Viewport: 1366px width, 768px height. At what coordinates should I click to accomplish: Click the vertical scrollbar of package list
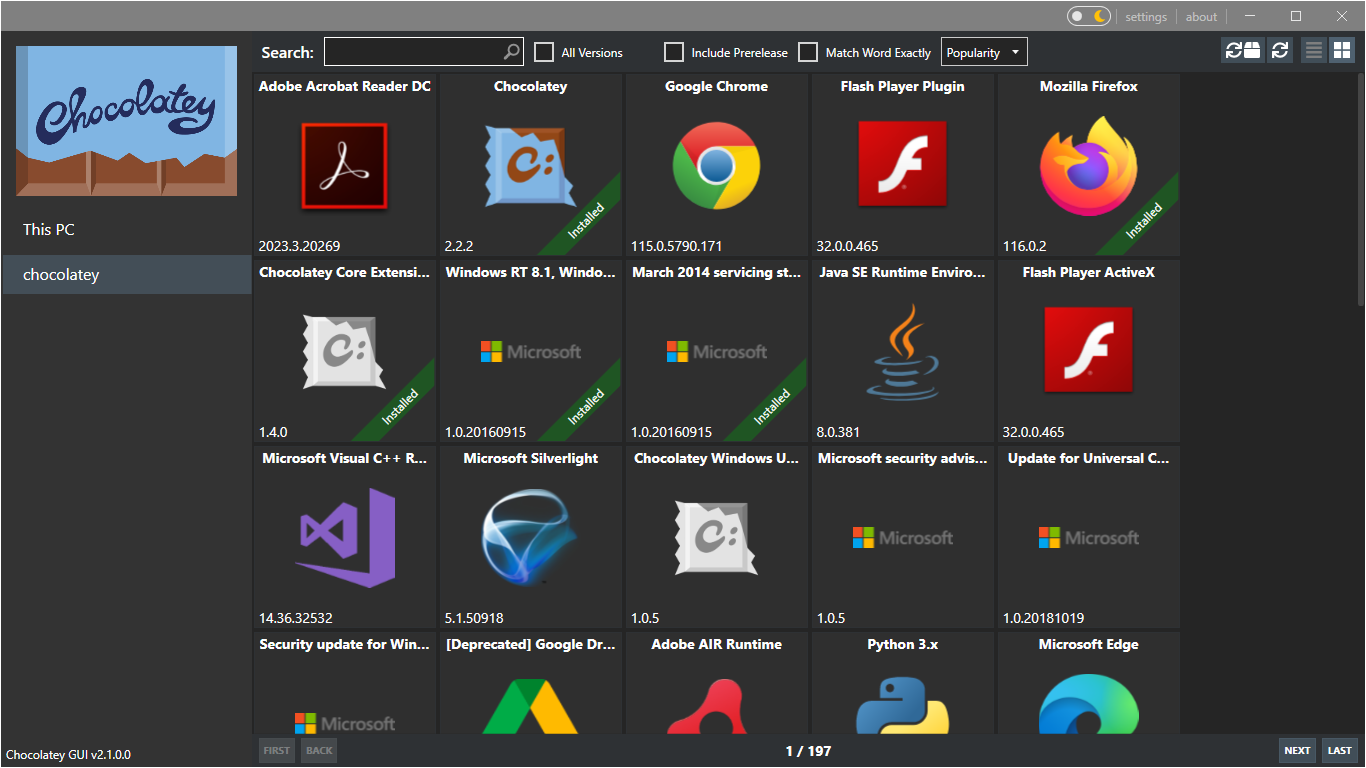tap(1360, 190)
